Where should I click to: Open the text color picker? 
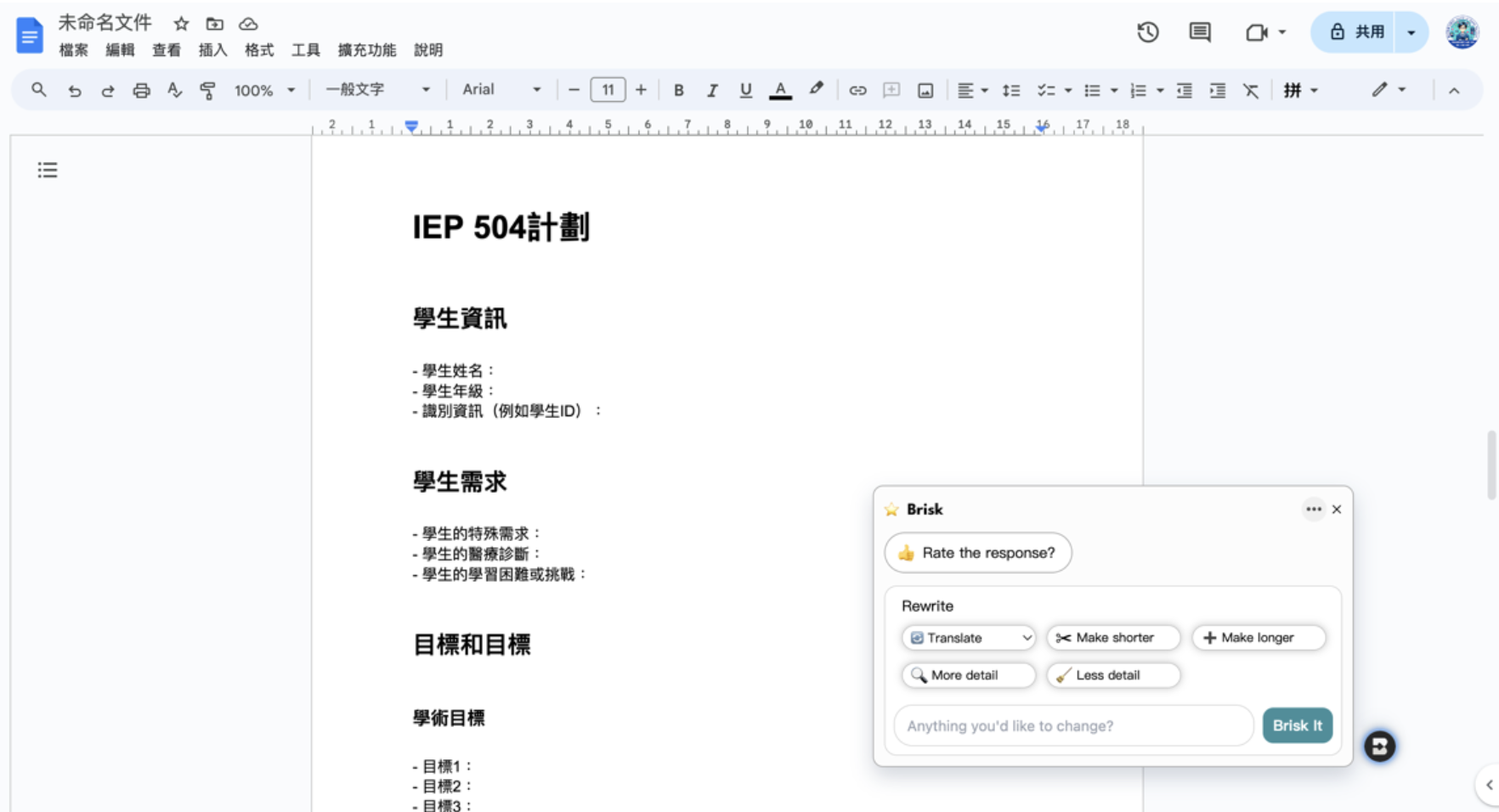click(780, 90)
